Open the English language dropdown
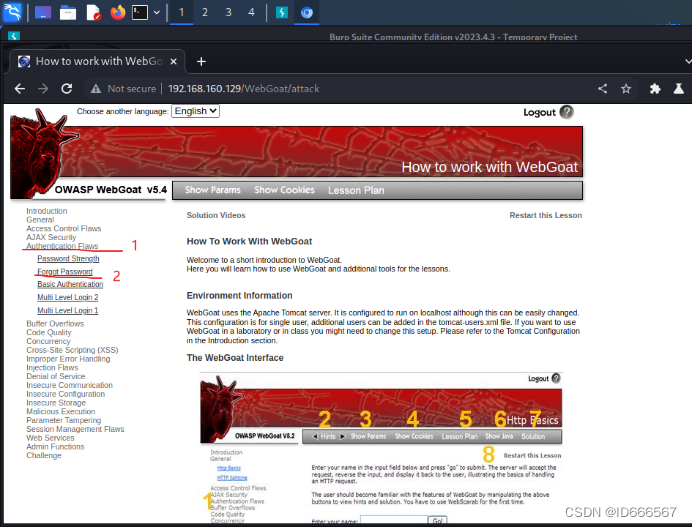This screenshot has height=527, width=692. click(196, 111)
